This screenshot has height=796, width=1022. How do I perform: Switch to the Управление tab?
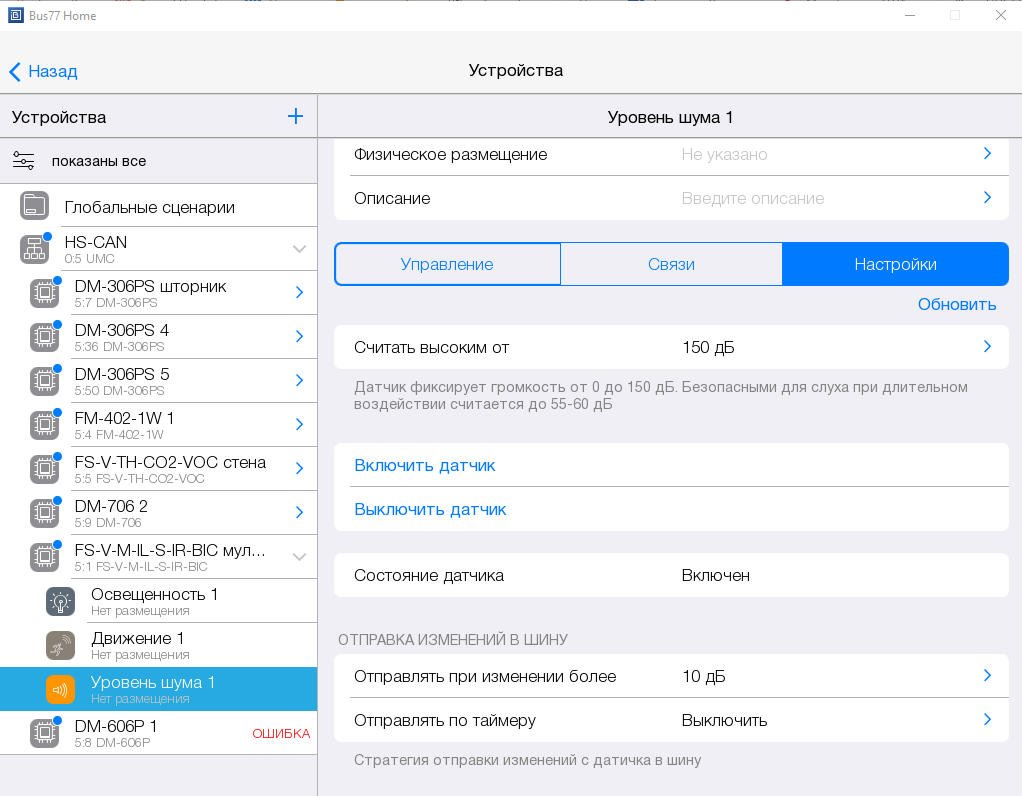tap(447, 265)
